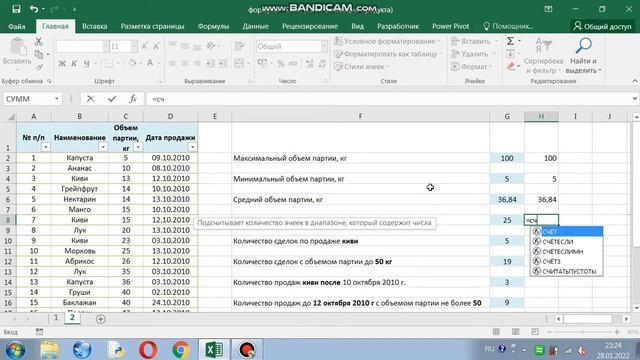Expand the formula bar with the chevron
The height and width of the screenshot is (360, 640).
[635, 99]
